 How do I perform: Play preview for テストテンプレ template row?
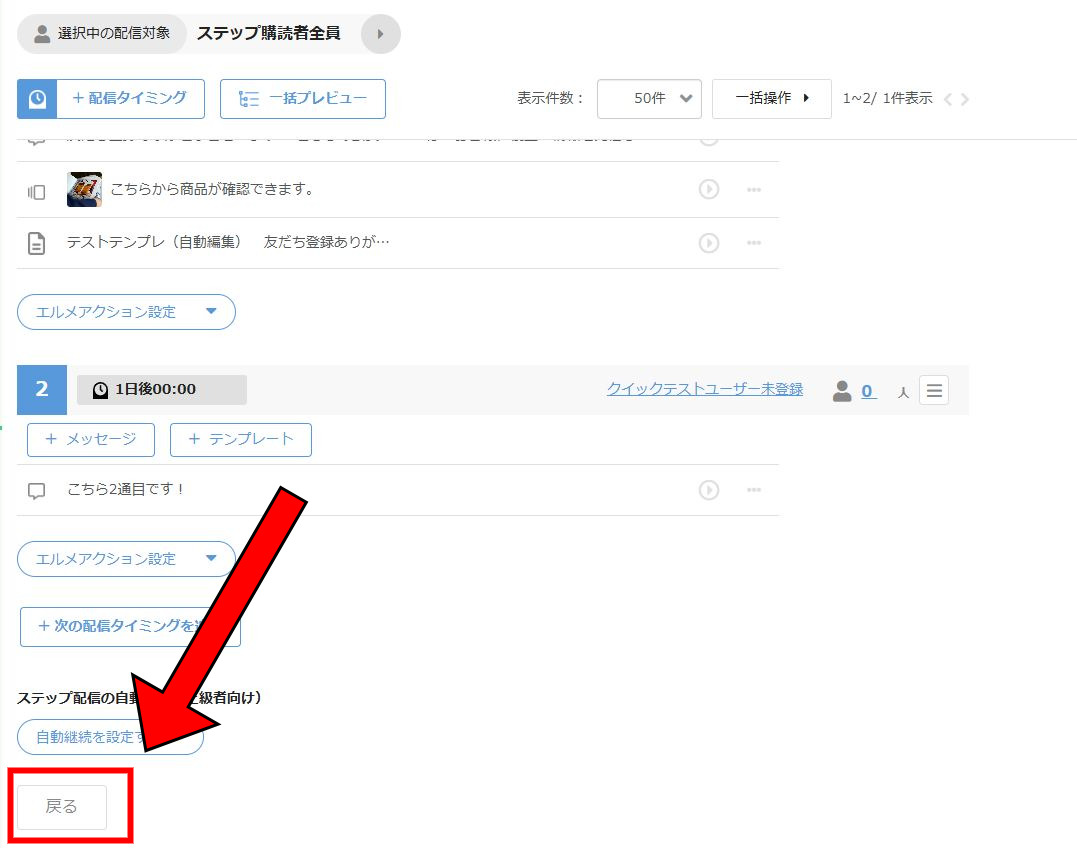709,243
